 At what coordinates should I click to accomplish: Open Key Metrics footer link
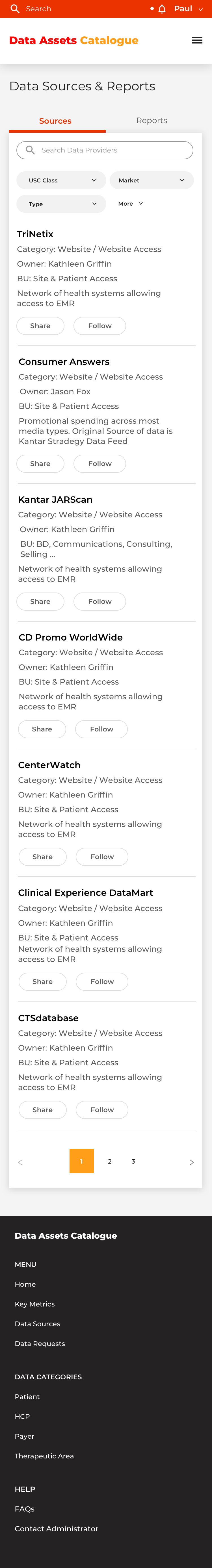[35, 1304]
